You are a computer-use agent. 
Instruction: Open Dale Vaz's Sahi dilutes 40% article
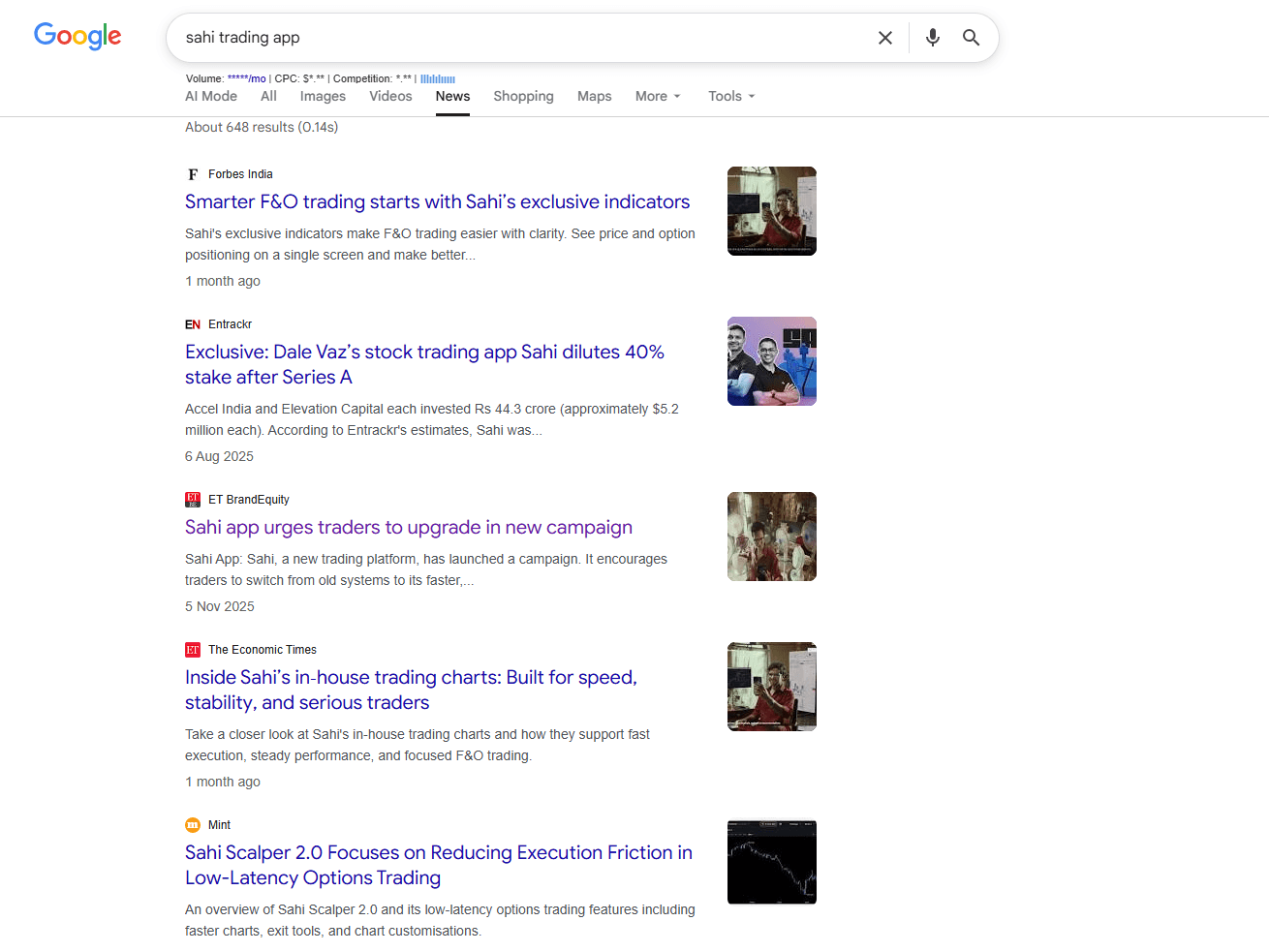point(424,364)
